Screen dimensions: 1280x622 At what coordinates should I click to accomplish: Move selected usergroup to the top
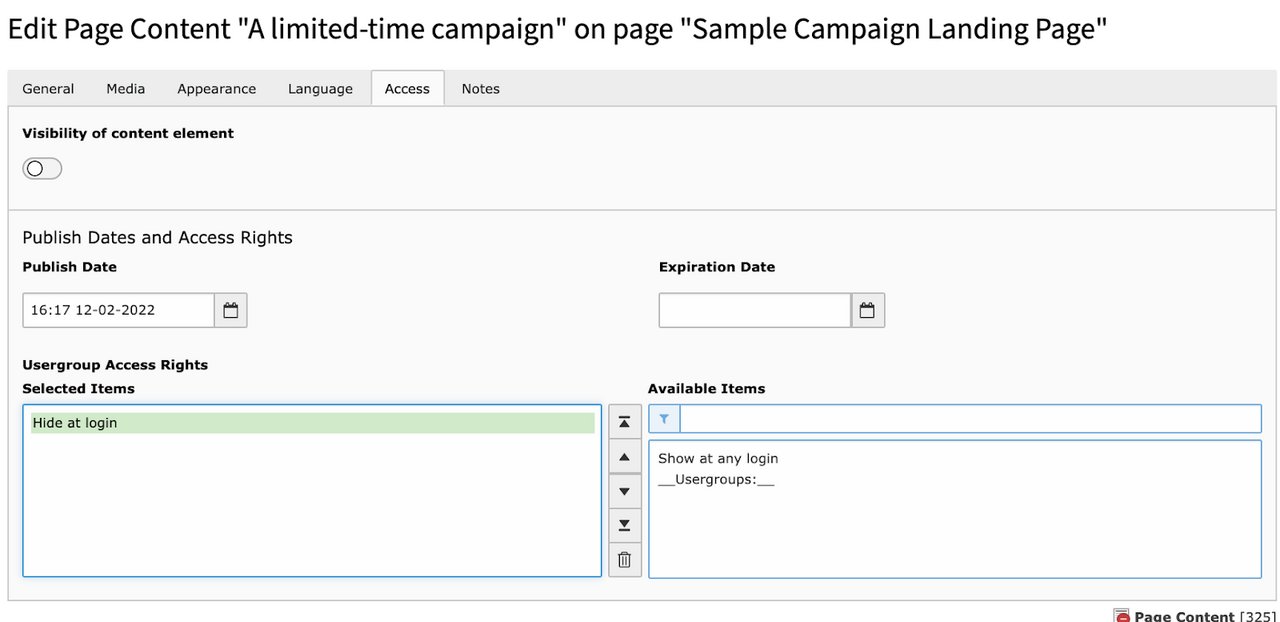click(x=624, y=421)
